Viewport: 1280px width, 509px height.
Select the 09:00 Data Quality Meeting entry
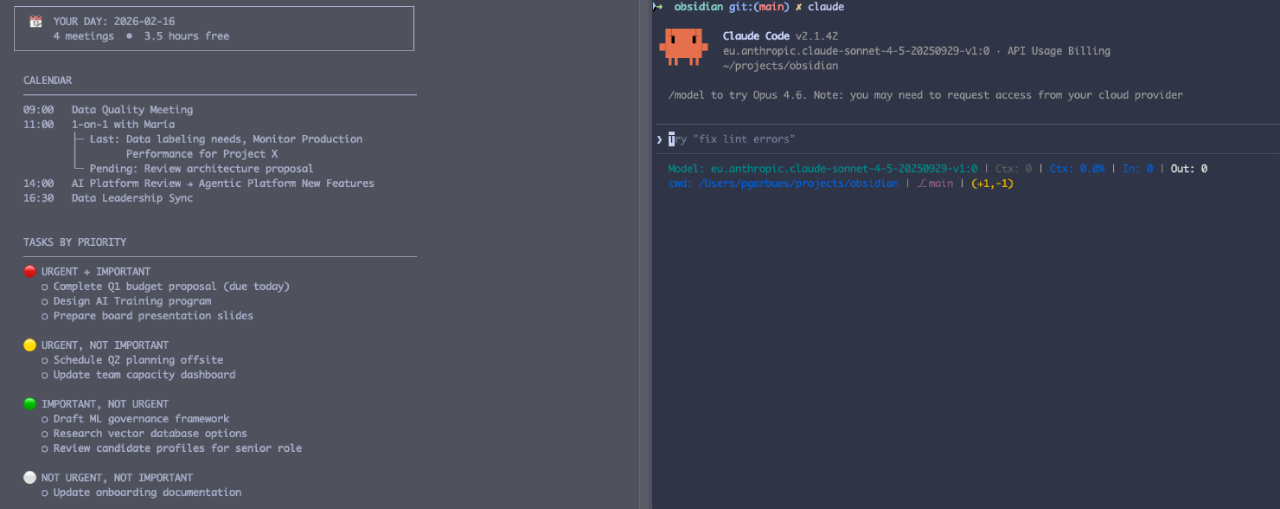point(108,110)
